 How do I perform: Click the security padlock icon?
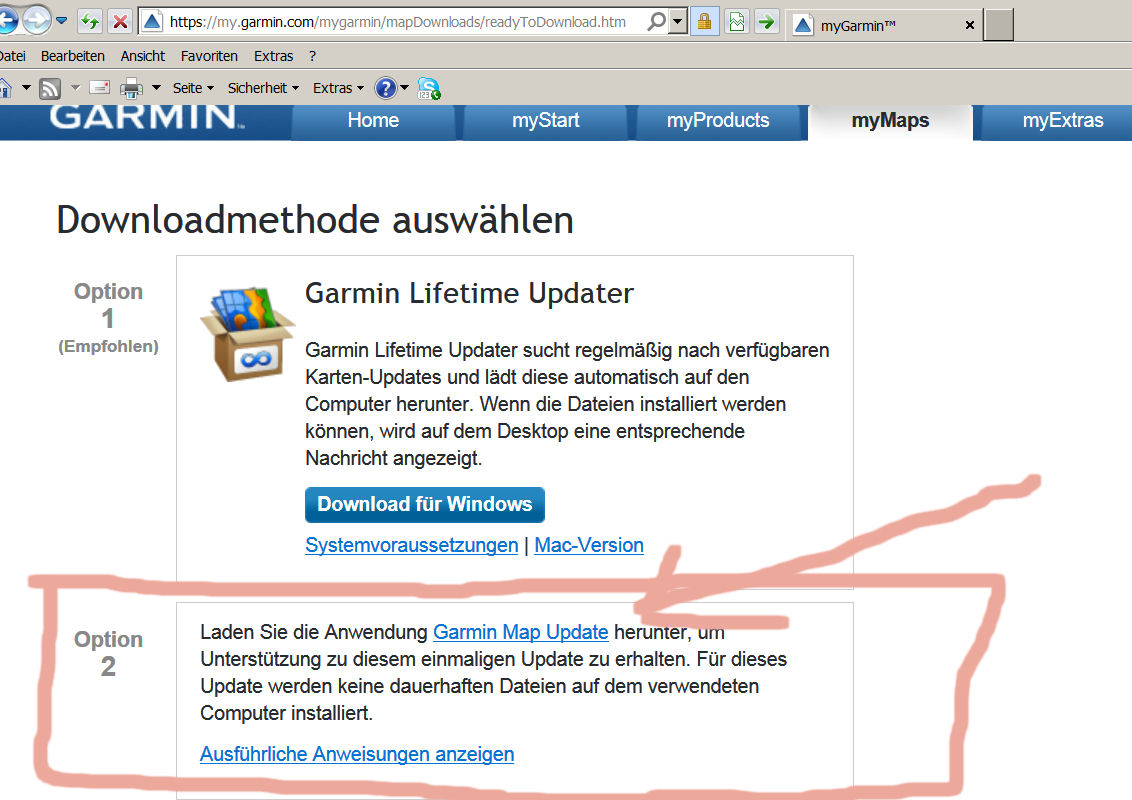pos(704,21)
